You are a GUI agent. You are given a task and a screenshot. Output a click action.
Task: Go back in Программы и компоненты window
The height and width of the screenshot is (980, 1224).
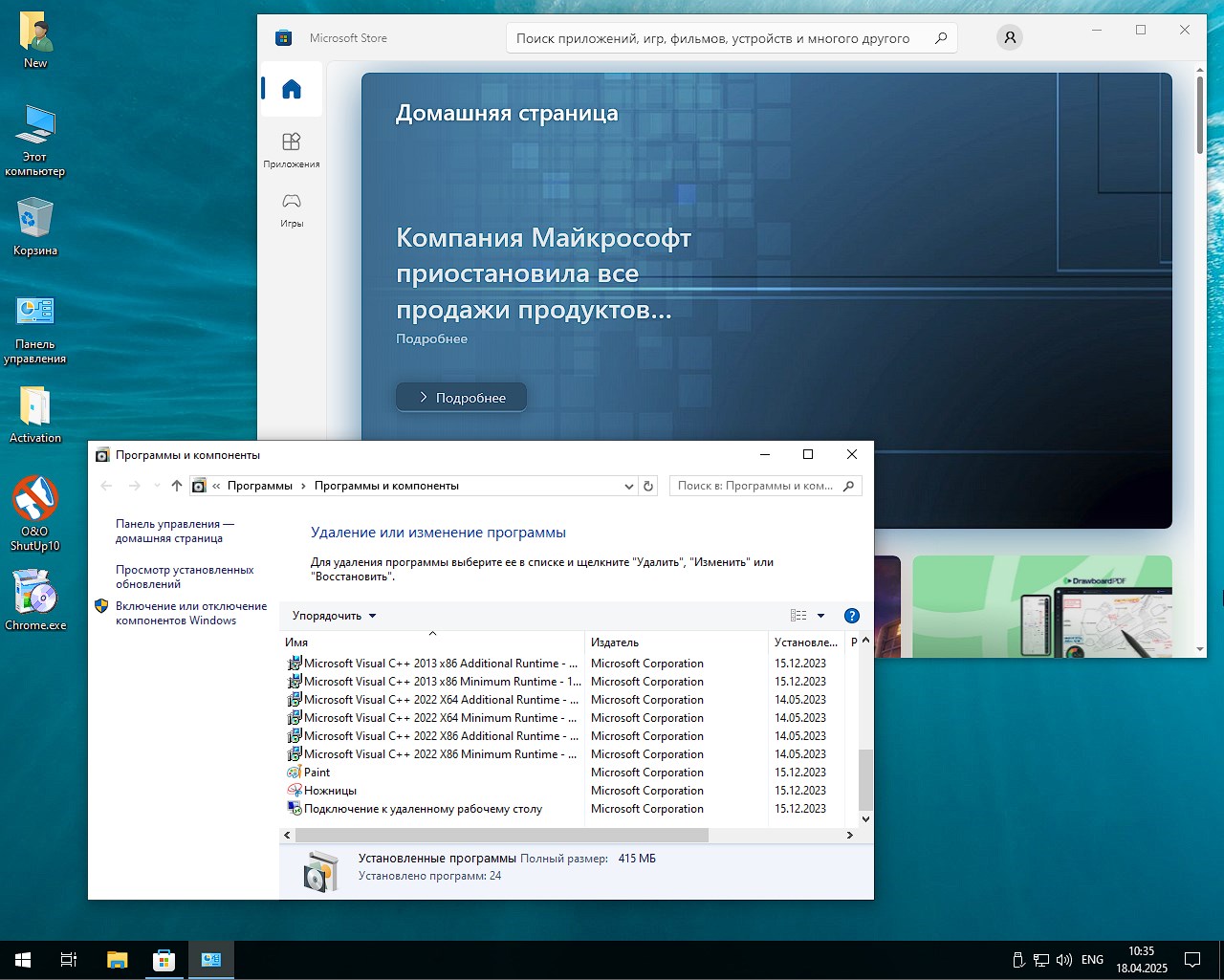pyautogui.click(x=107, y=486)
